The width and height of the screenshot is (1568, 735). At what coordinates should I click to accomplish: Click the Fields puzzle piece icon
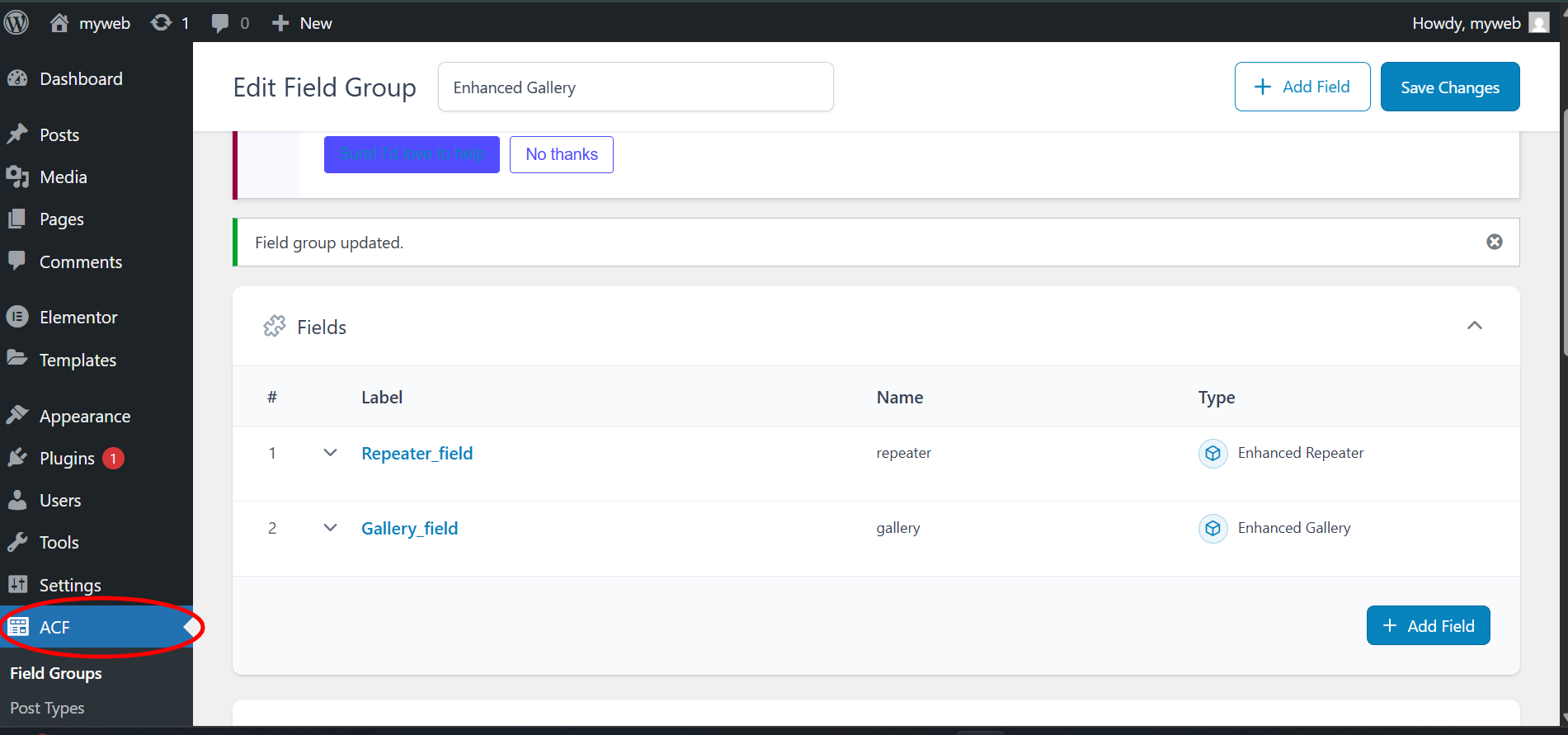[x=275, y=327]
